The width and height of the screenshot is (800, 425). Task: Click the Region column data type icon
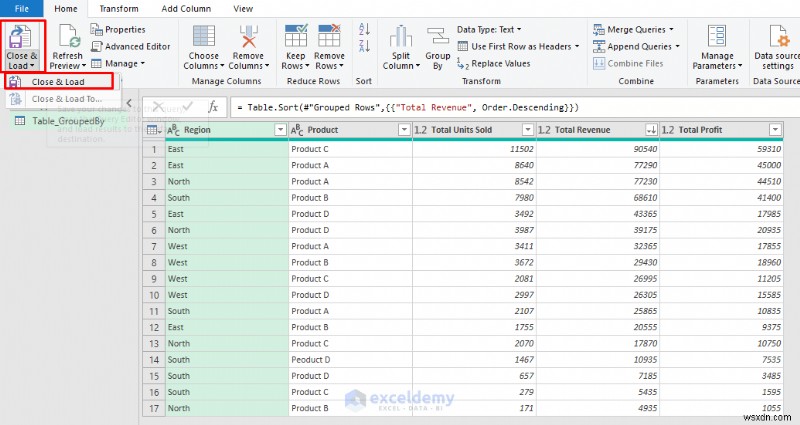pos(173,130)
